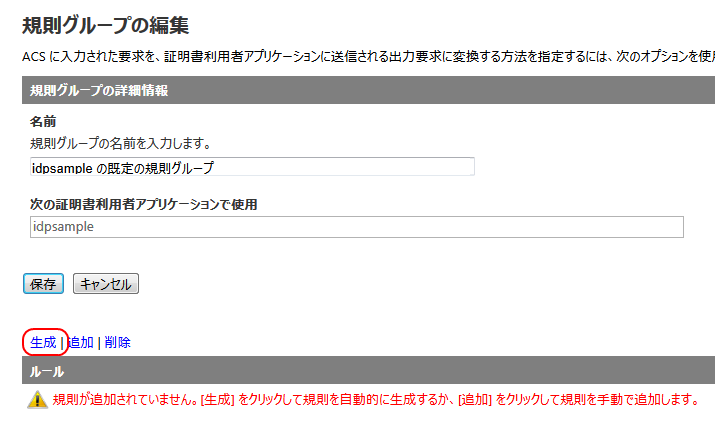Click the 削除 (Delete) link
Viewport: 715px width, 435px height.
click(117, 342)
